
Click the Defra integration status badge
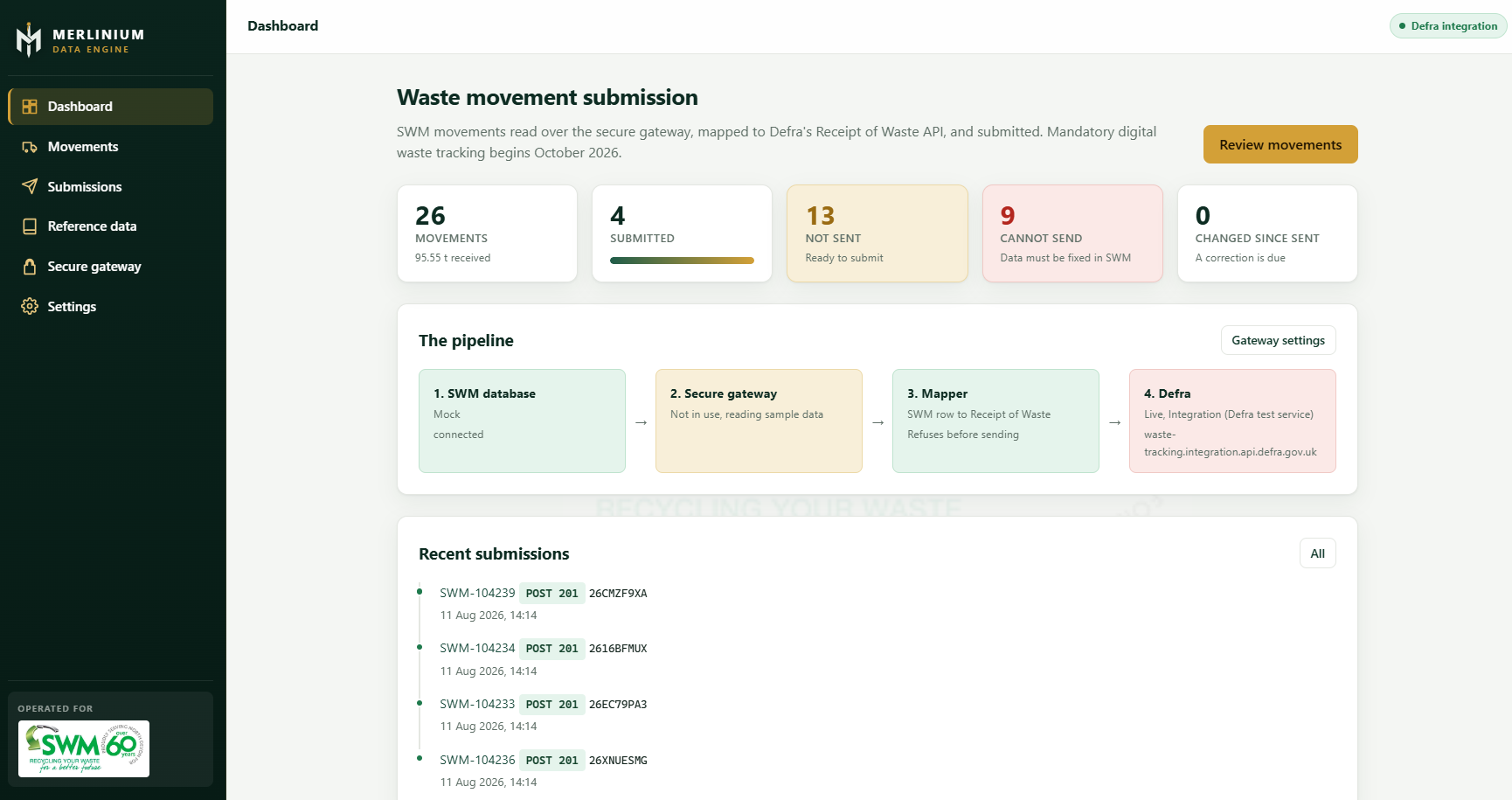1448,25
